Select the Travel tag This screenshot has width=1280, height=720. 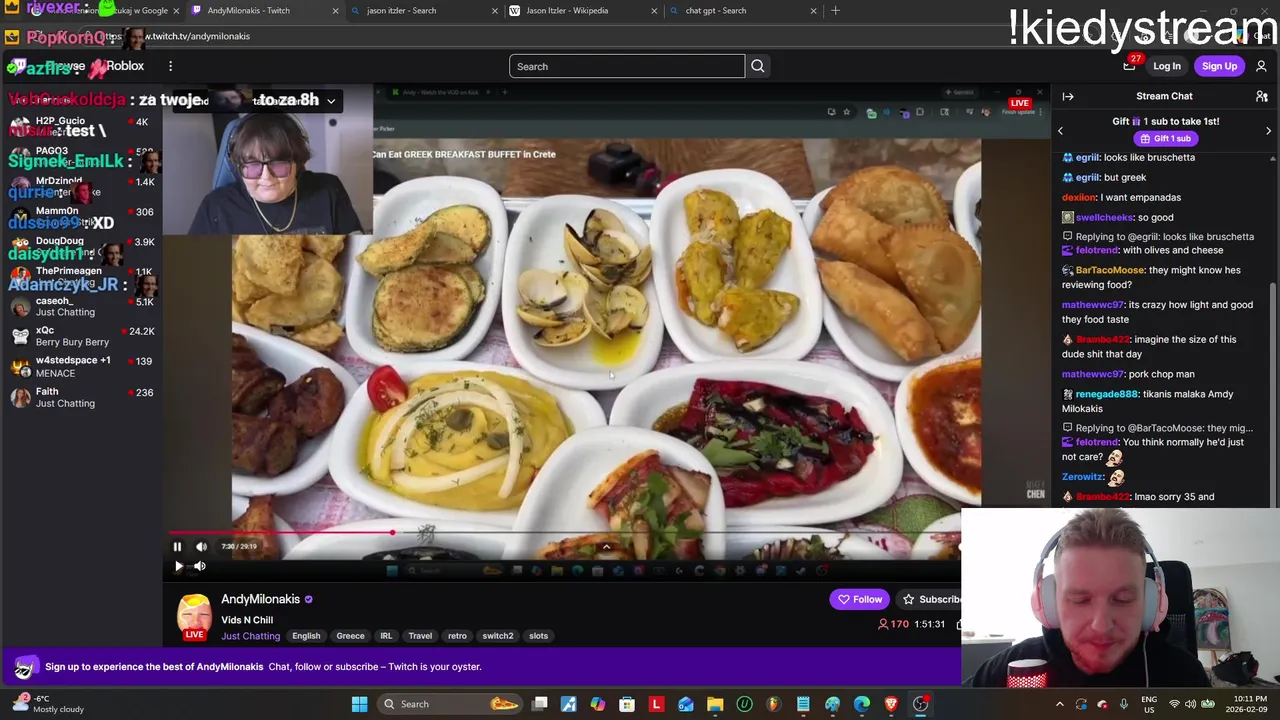[x=420, y=636]
